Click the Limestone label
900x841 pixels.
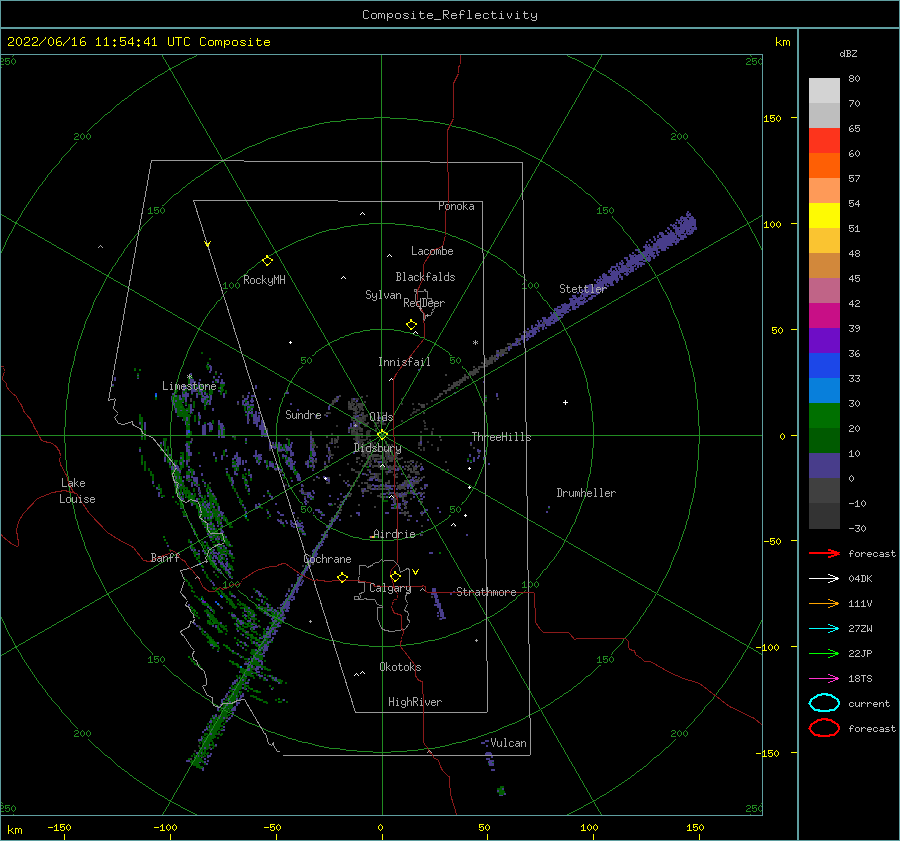click(189, 386)
